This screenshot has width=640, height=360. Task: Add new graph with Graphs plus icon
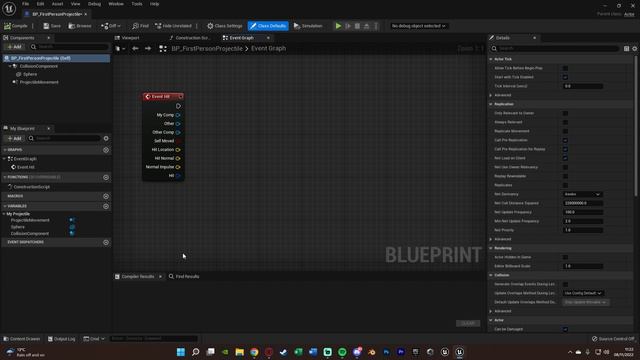106,150
